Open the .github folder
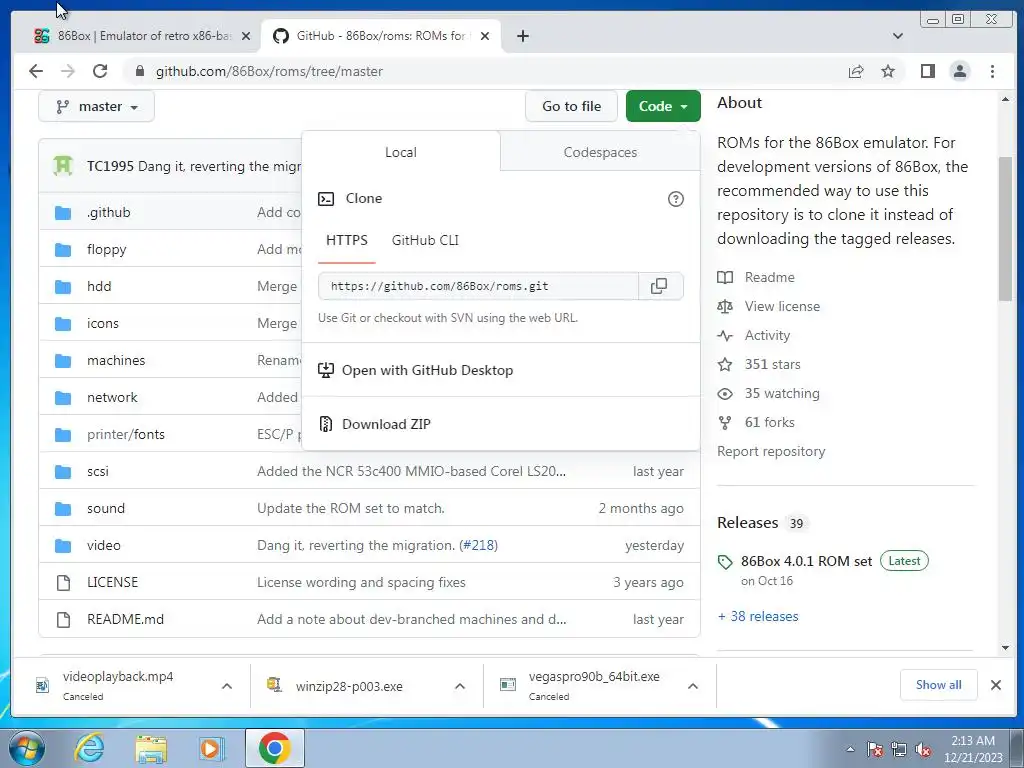1024x768 pixels. click(x=108, y=212)
